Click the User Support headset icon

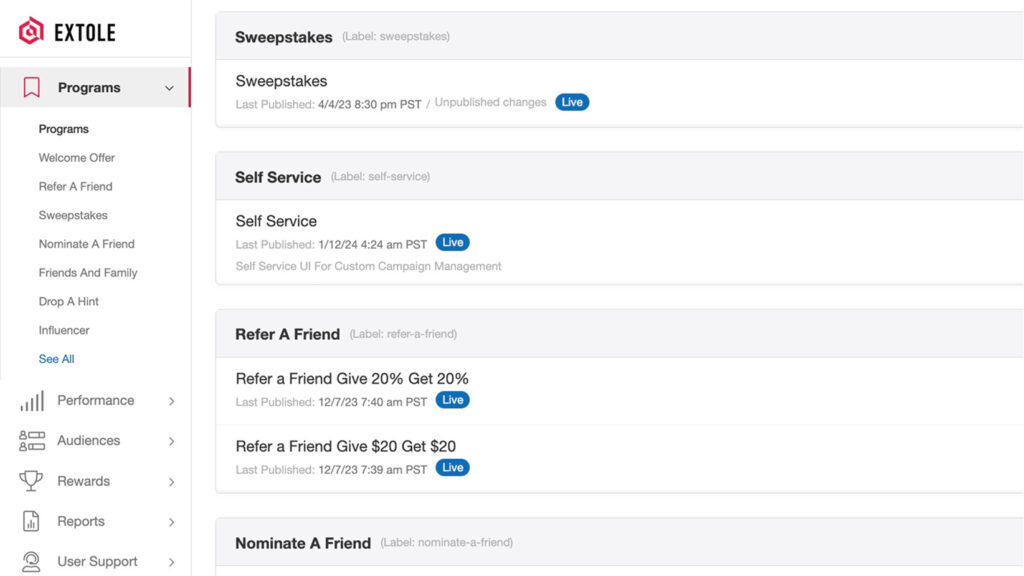click(32, 562)
